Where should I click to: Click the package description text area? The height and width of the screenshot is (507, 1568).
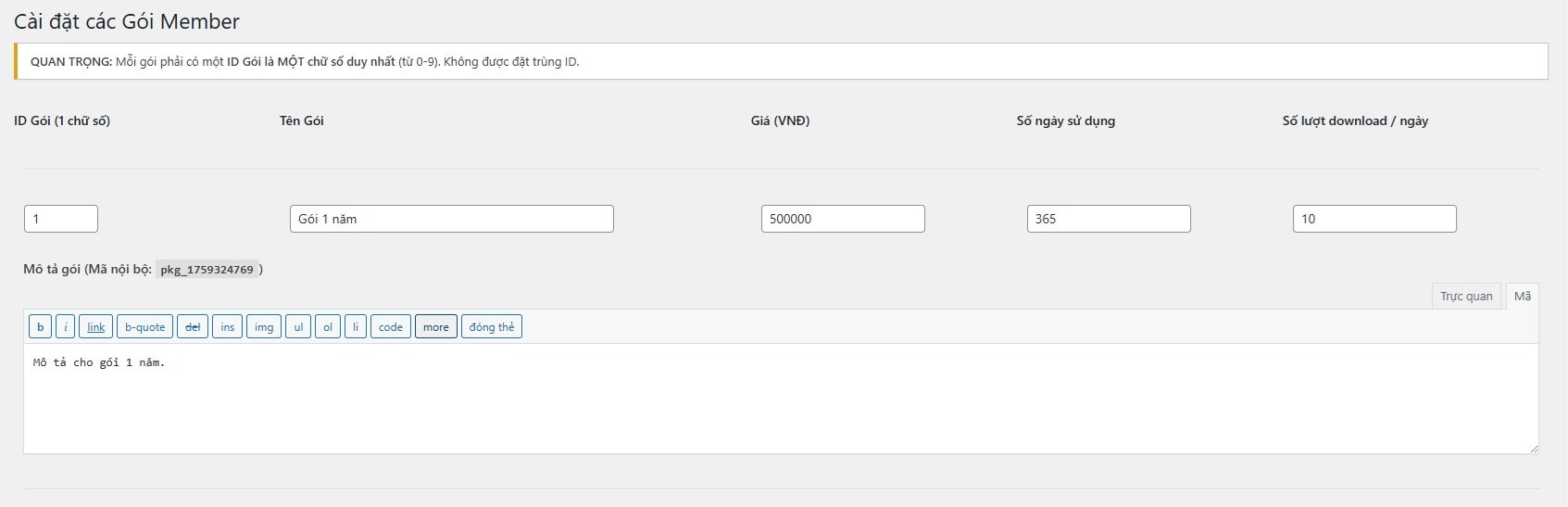[780, 399]
